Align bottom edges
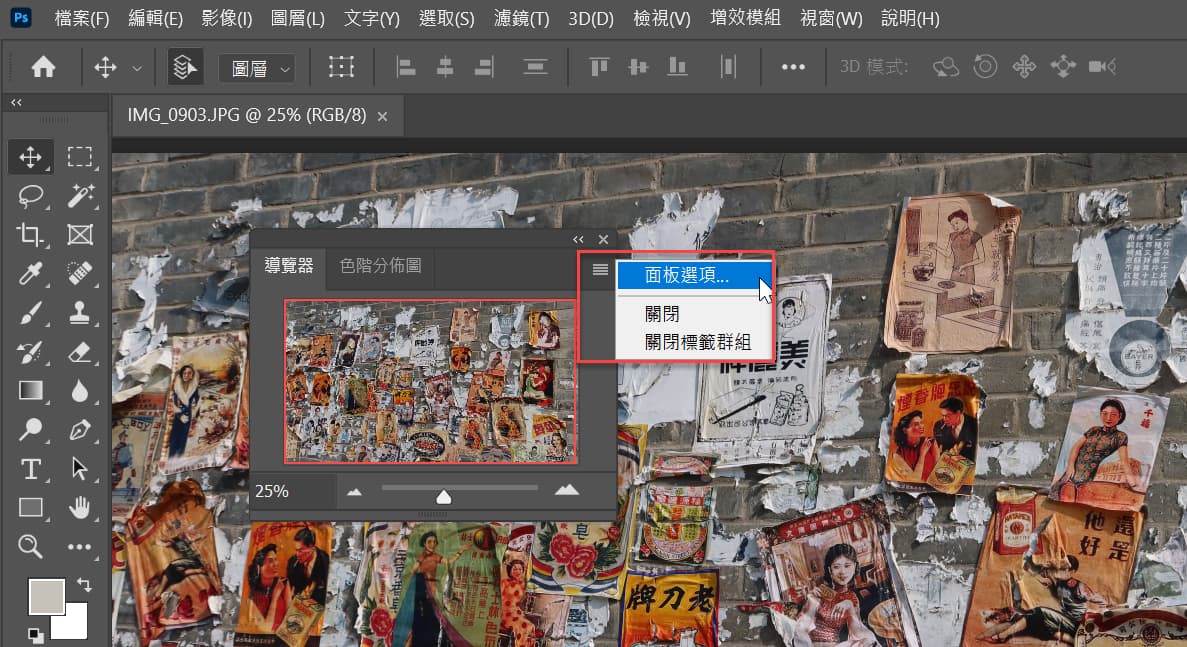The height and width of the screenshot is (647, 1187). [x=678, y=67]
